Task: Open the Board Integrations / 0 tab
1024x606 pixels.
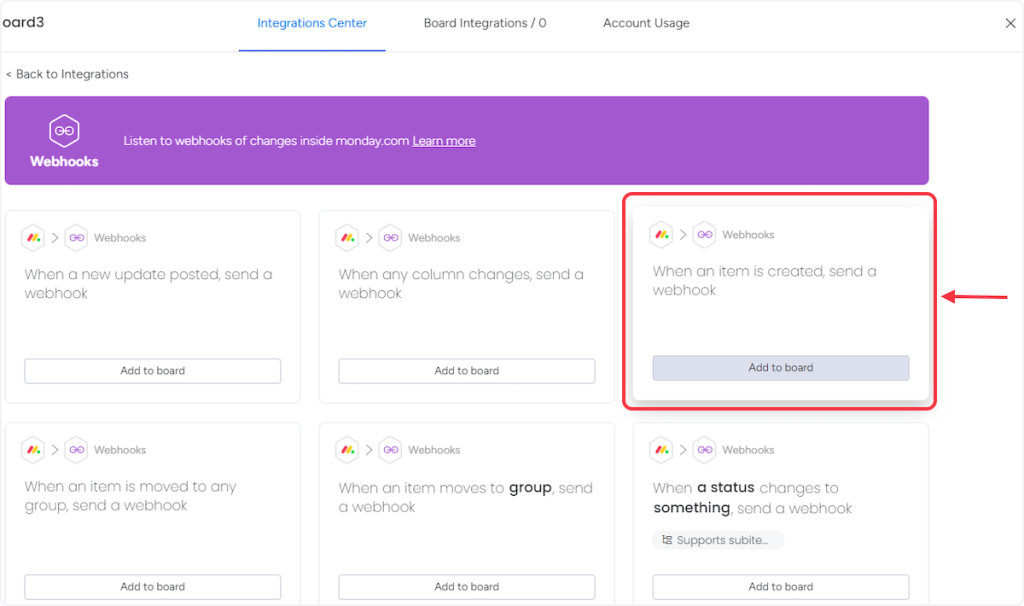Action: tap(485, 23)
